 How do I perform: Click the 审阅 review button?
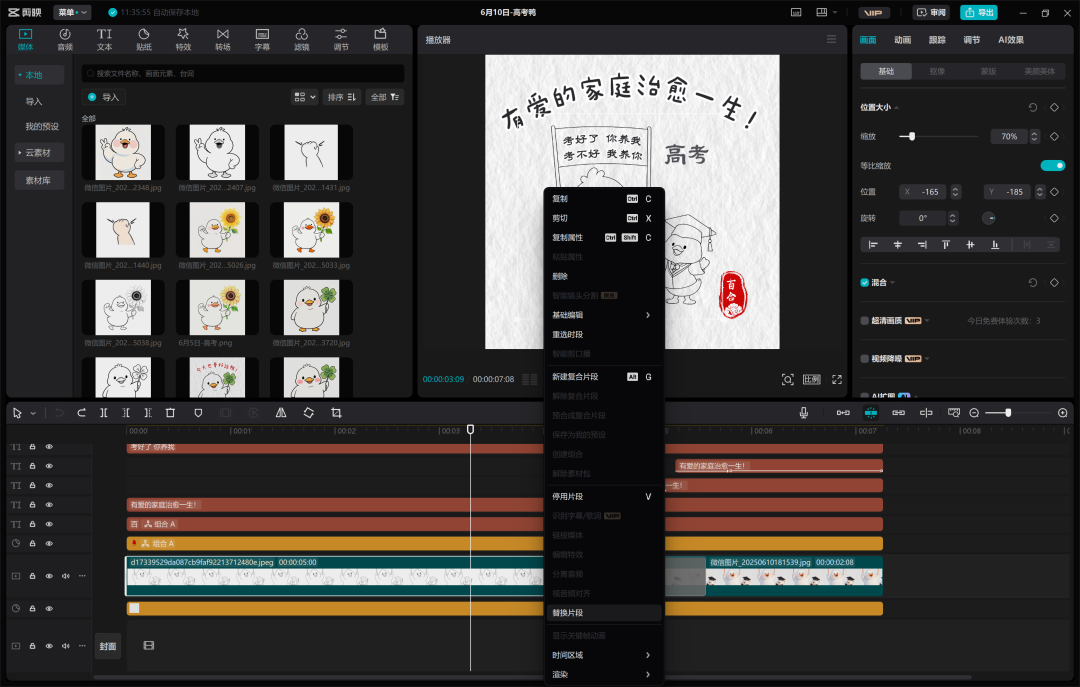tap(931, 12)
